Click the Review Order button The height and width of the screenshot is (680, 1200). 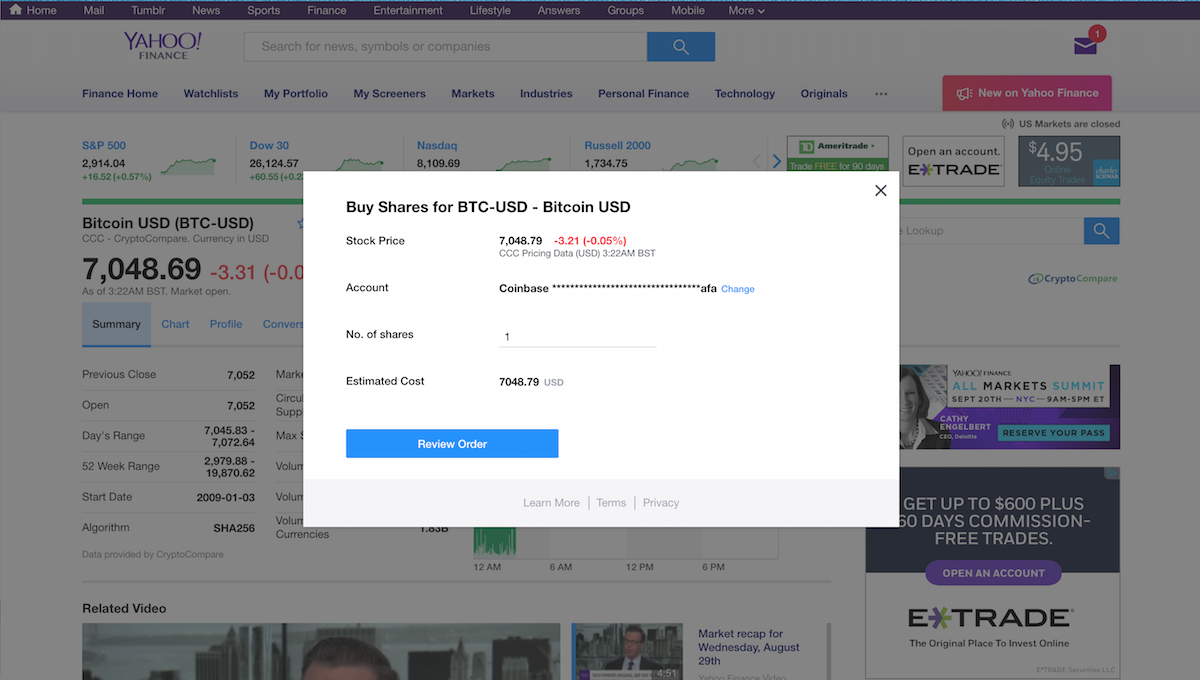pos(452,444)
